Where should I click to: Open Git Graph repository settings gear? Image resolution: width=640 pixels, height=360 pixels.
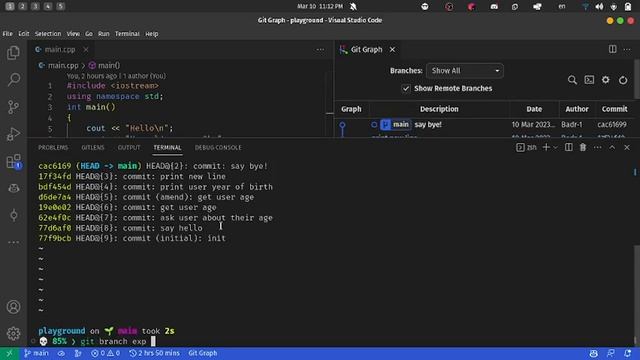point(606,80)
